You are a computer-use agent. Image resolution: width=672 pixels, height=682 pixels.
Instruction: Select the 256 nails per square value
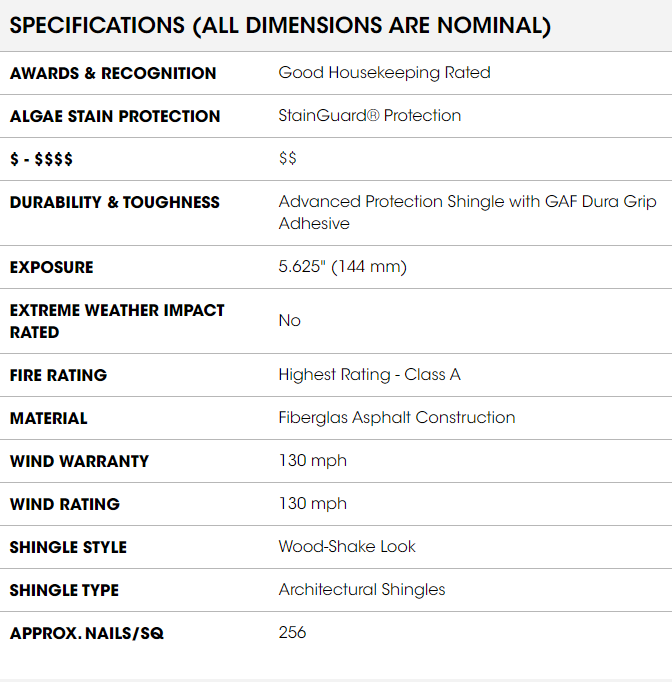[292, 632]
